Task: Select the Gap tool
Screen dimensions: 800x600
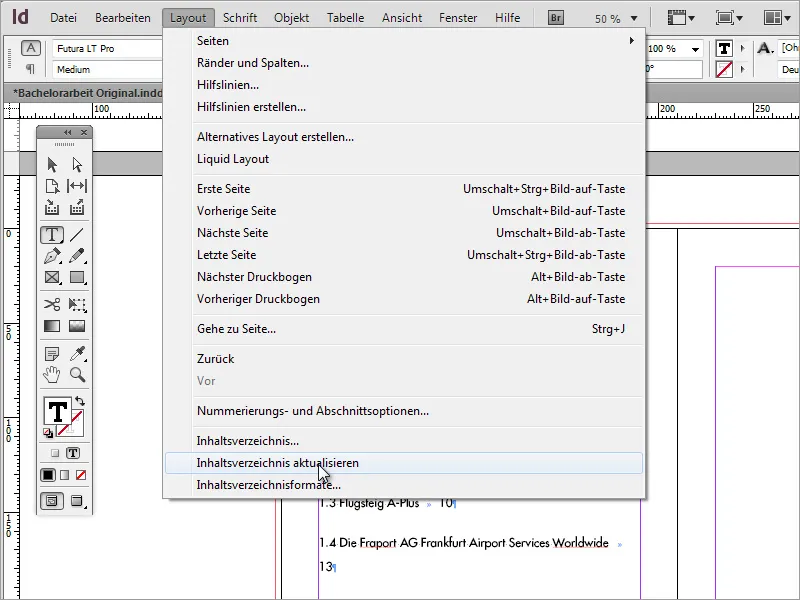Action: [x=77, y=186]
